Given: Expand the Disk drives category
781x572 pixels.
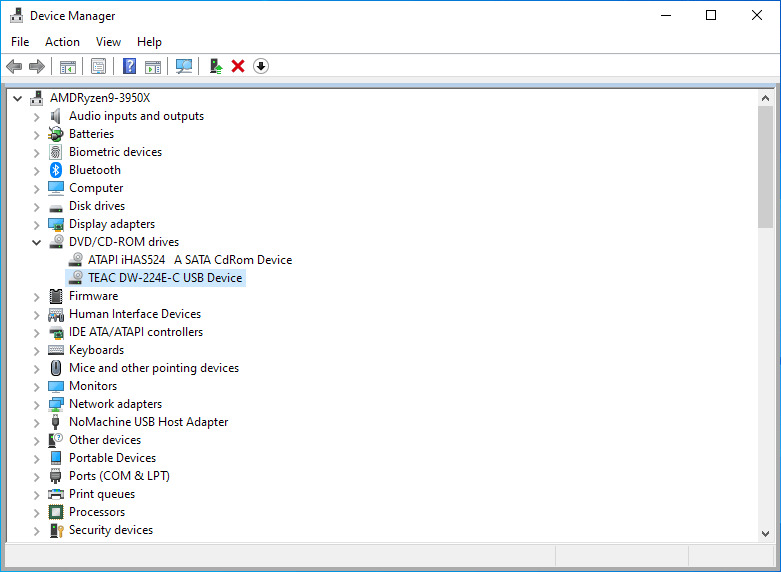Looking at the screenshot, I should pyautogui.click(x=36, y=207).
